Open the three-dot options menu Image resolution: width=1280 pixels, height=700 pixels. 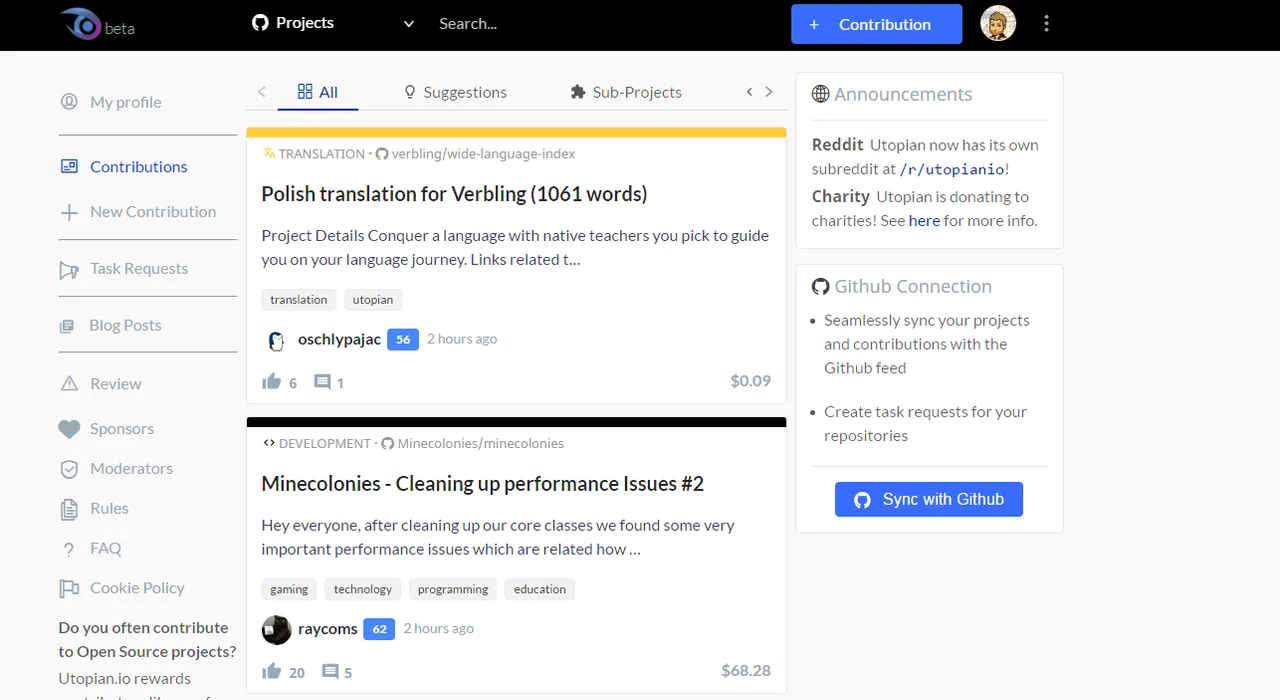coord(1046,23)
